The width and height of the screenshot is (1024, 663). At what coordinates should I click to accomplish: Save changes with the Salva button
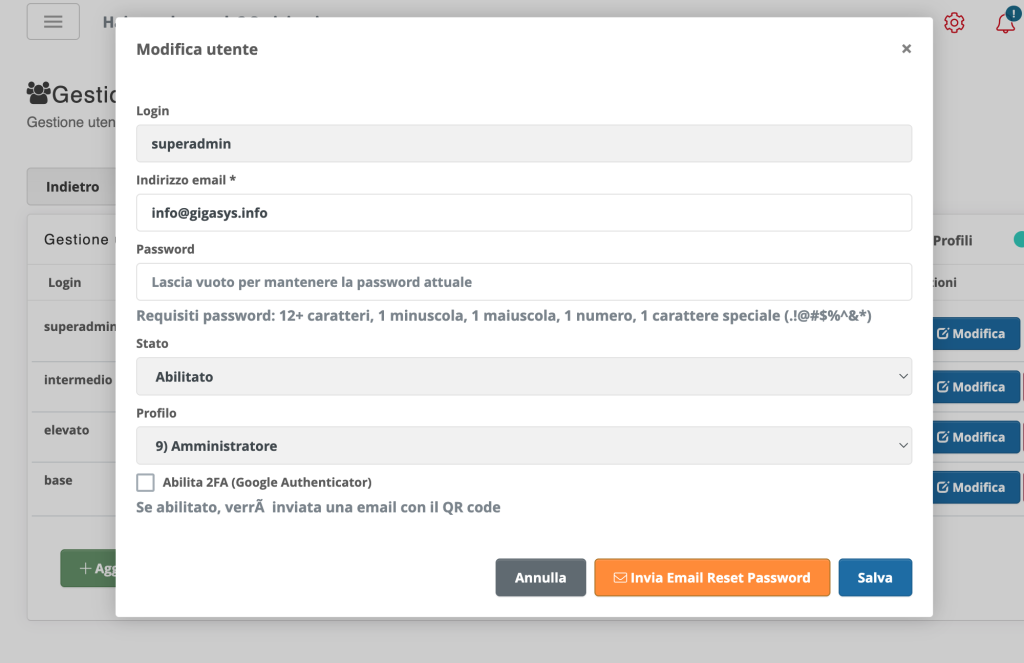point(875,577)
